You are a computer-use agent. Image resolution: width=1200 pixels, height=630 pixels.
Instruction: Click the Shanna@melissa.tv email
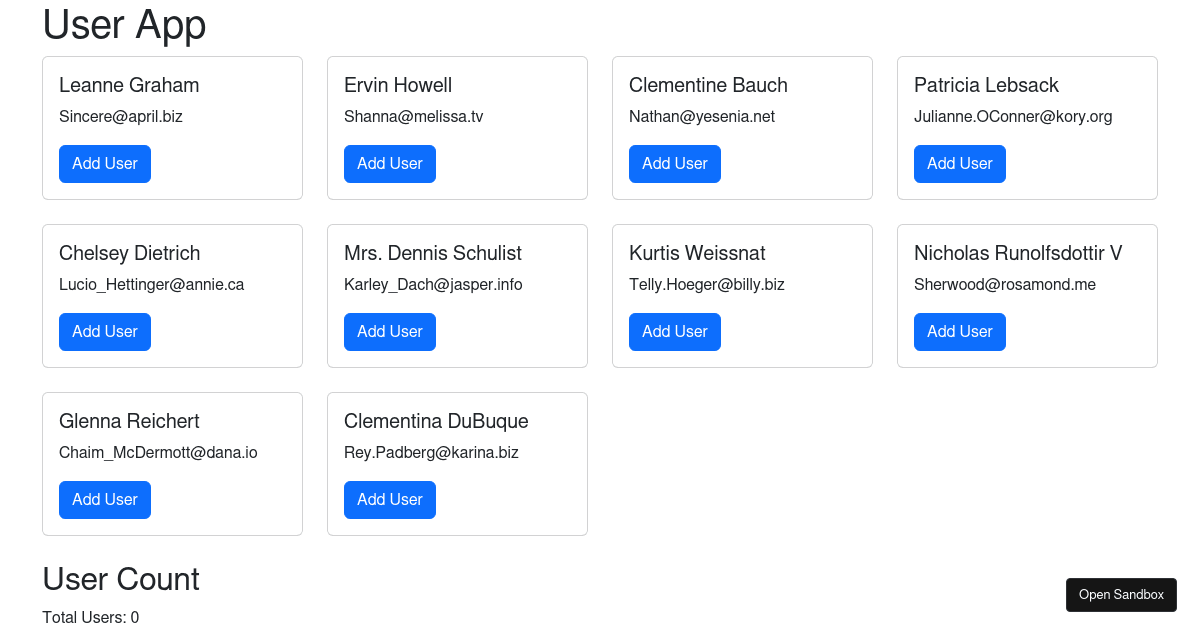413,117
